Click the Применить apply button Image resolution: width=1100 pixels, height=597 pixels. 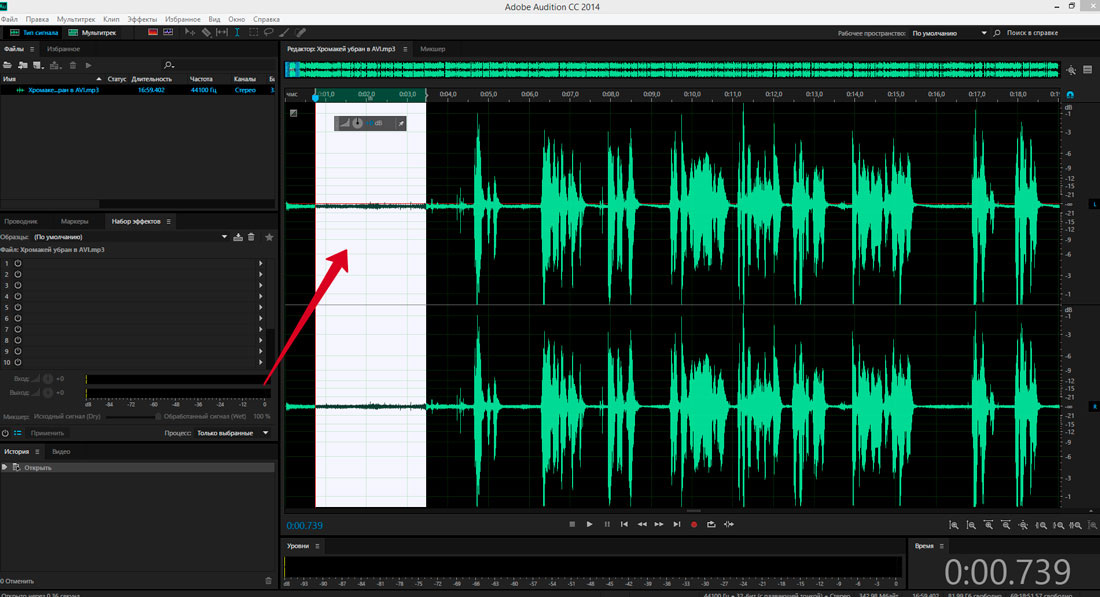pos(47,433)
